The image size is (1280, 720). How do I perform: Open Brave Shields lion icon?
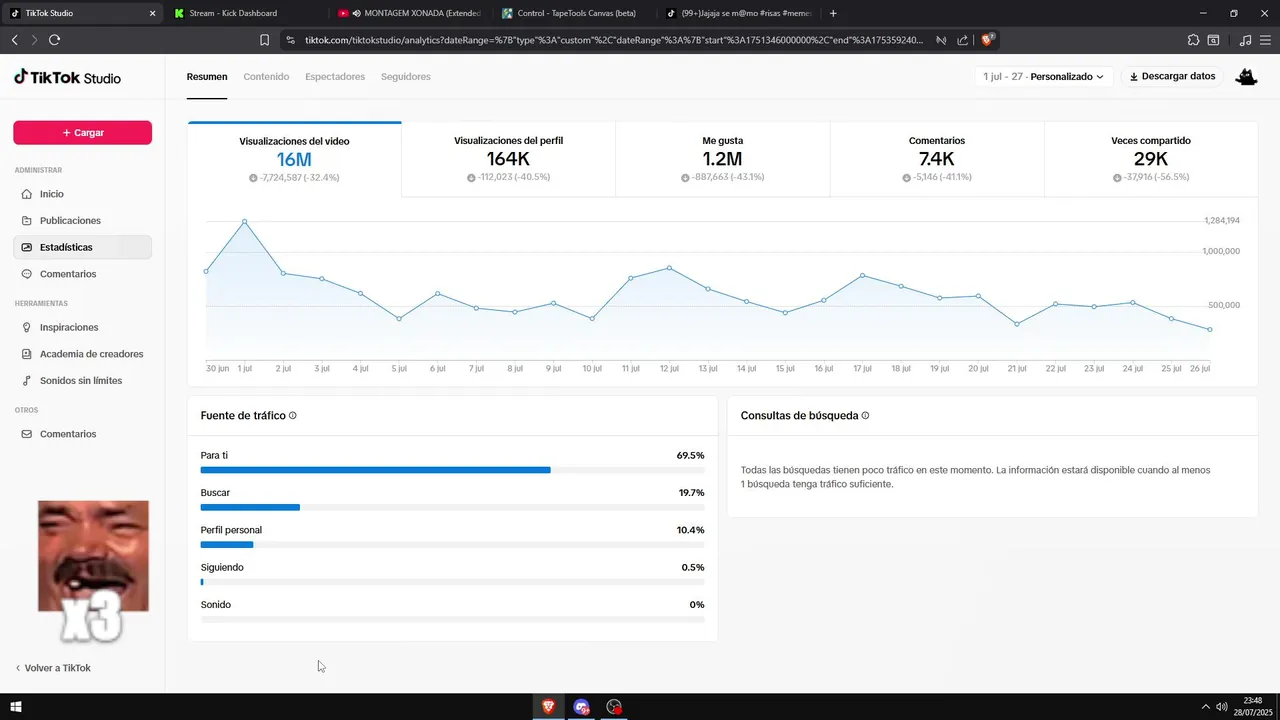(x=988, y=40)
